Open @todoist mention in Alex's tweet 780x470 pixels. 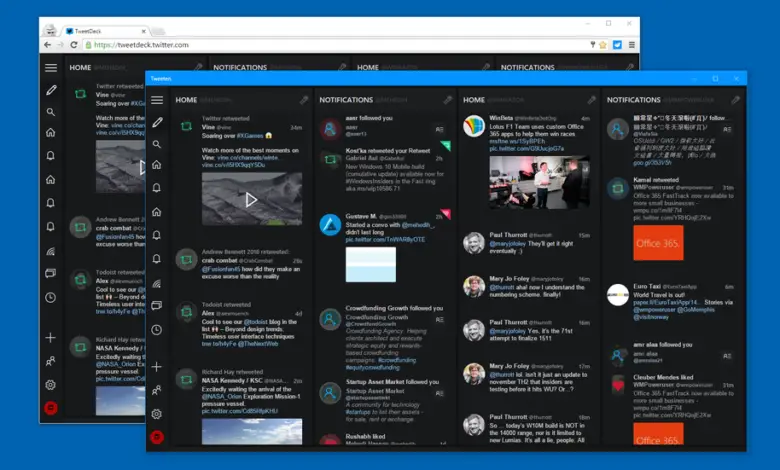pos(256,322)
